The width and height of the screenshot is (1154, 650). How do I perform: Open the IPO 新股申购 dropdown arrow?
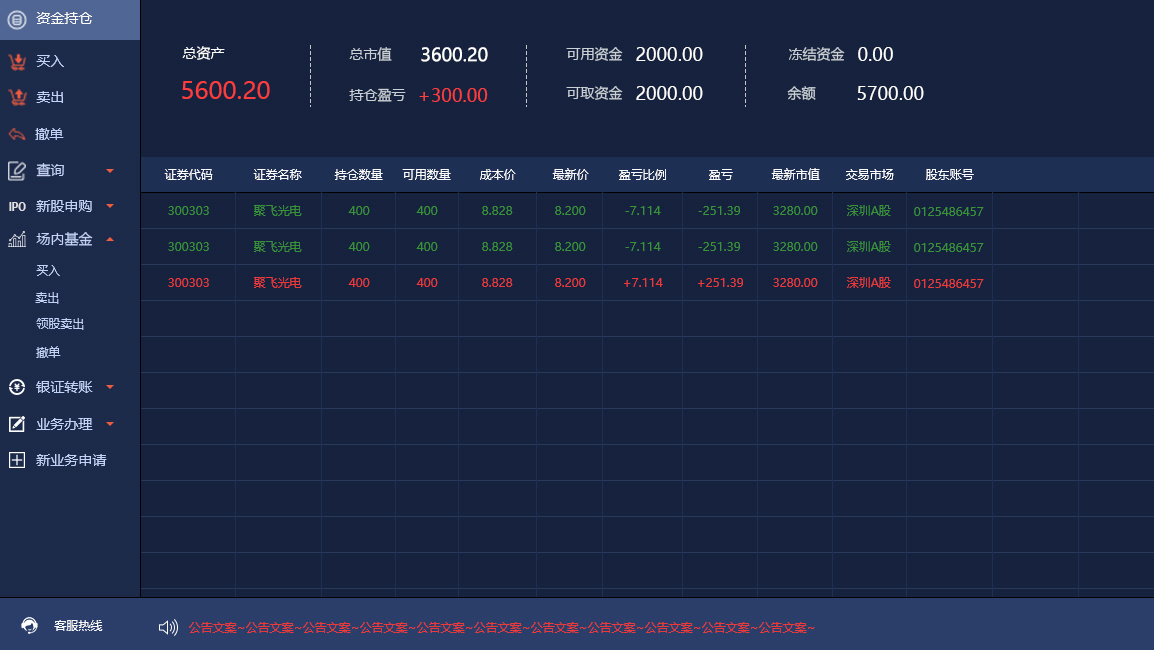pyautogui.click(x=110, y=206)
